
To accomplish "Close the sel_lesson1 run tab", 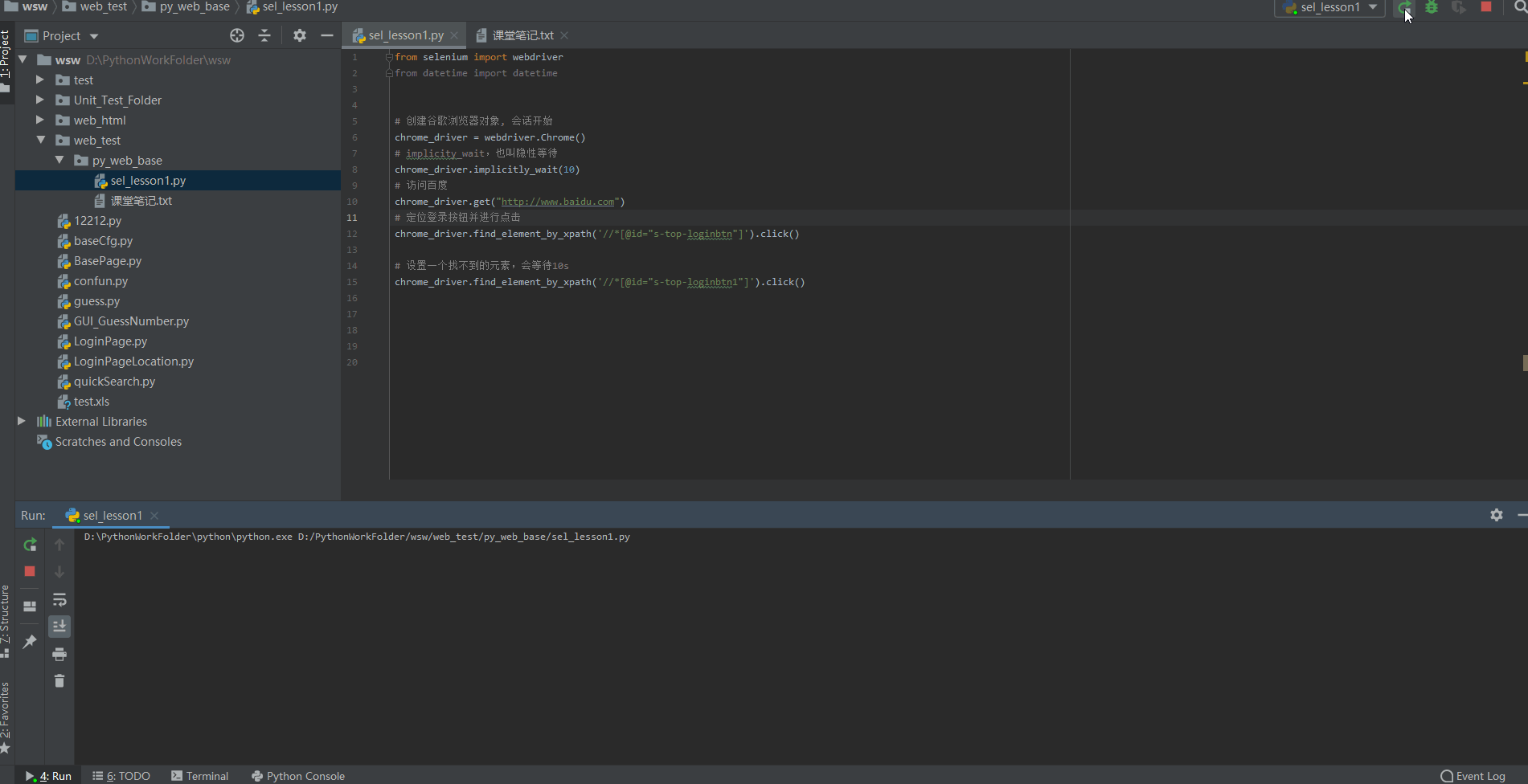I will pyautogui.click(x=154, y=516).
